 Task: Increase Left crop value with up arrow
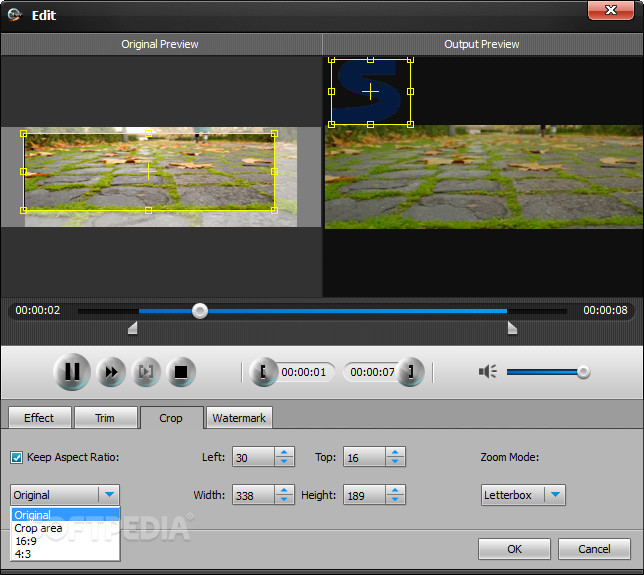point(284,452)
